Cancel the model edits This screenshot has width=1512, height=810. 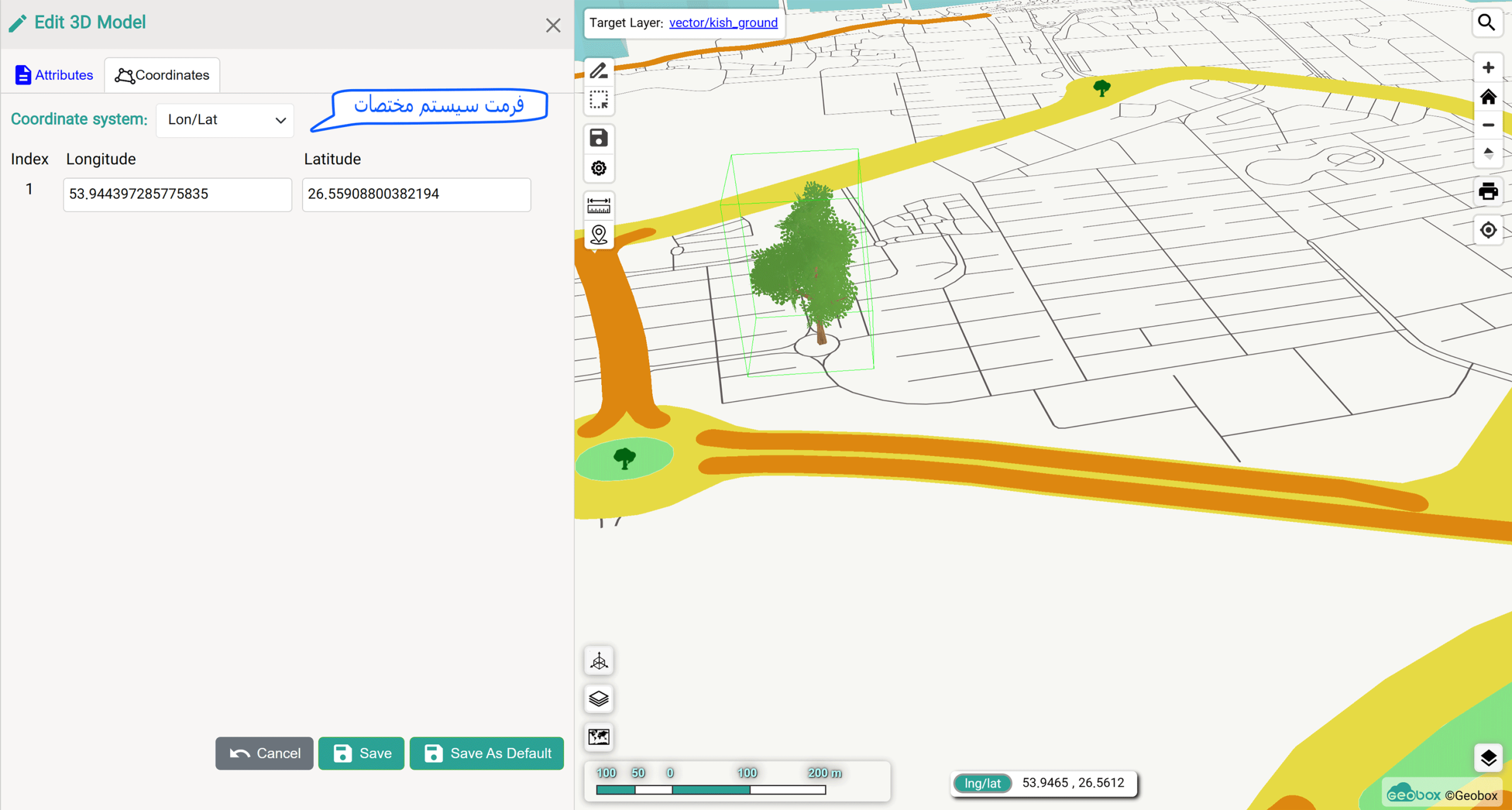pyautogui.click(x=264, y=753)
